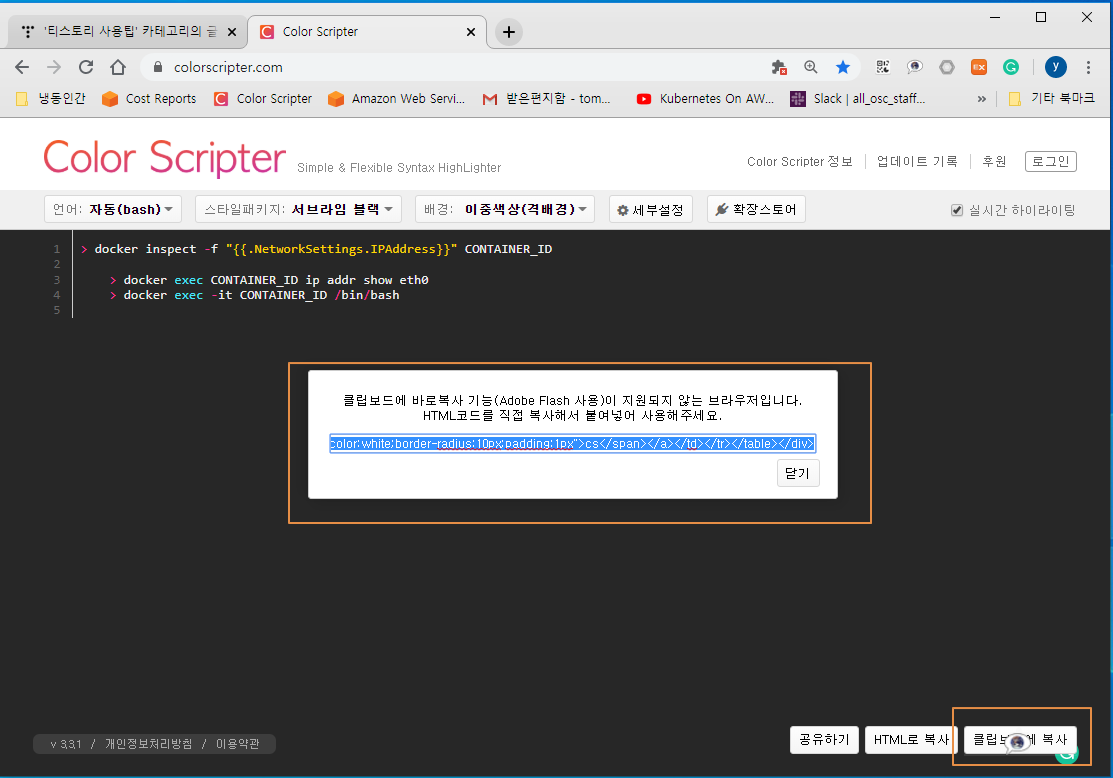Toggle the blue bookmark star
The height and width of the screenshot is (778, 1113).
coord(843,67)
